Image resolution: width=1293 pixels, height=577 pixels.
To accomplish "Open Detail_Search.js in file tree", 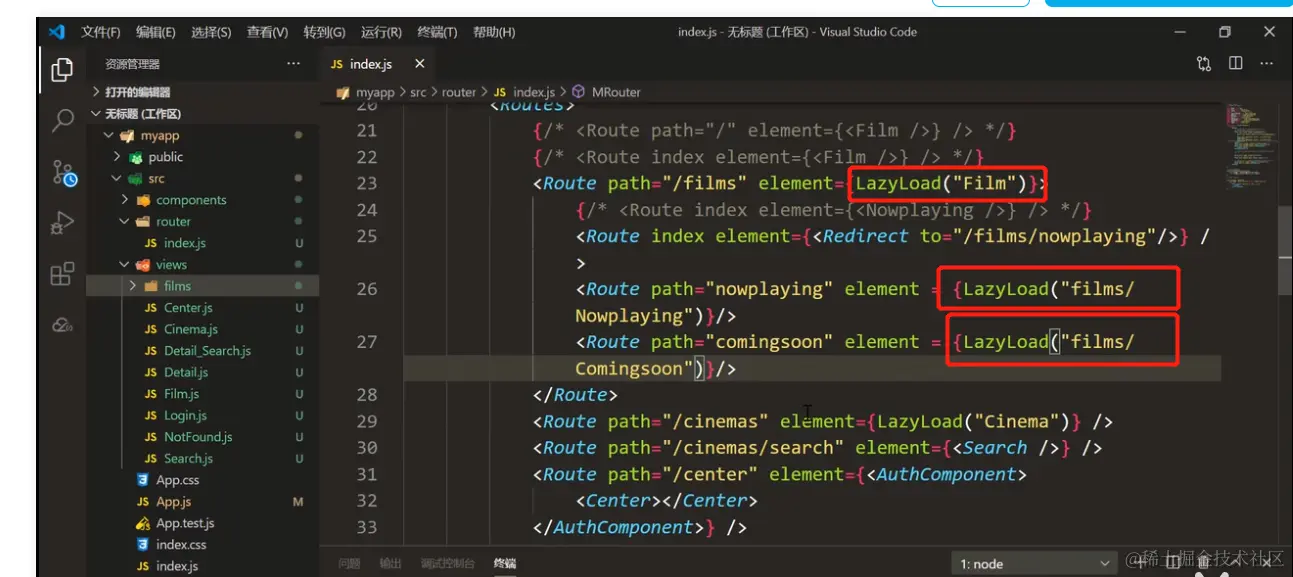I will pos(207,351).
